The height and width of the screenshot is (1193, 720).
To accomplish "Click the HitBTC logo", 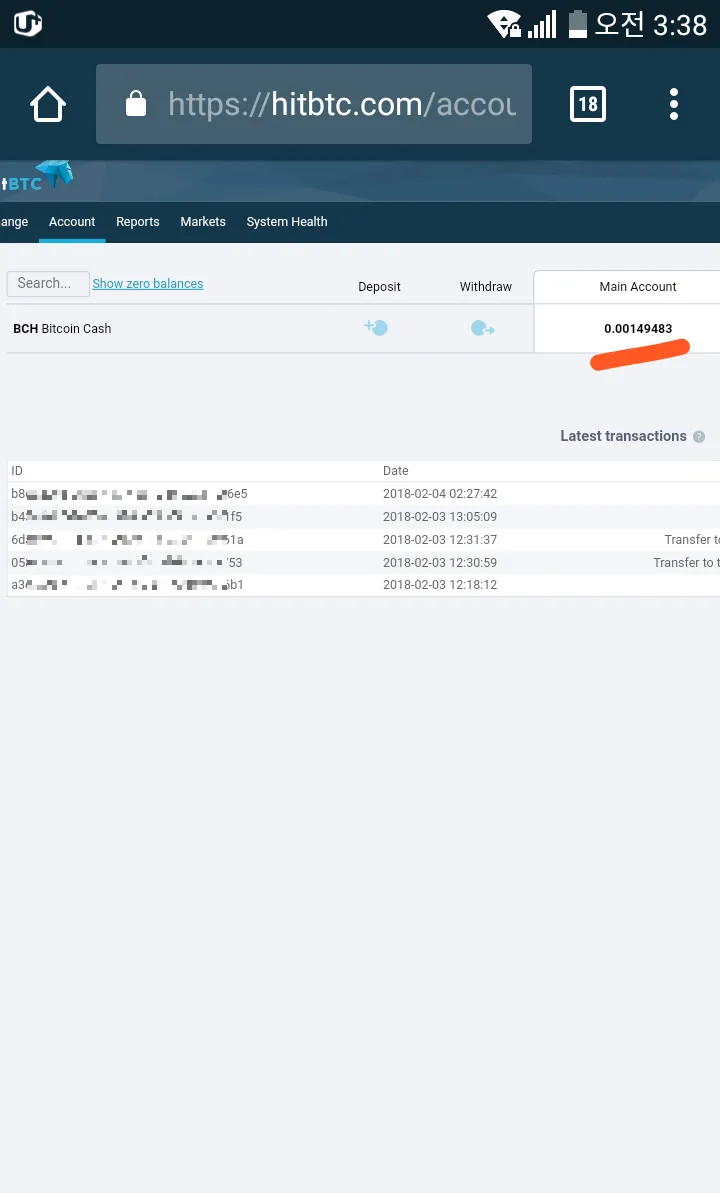I will coord(37,177).
